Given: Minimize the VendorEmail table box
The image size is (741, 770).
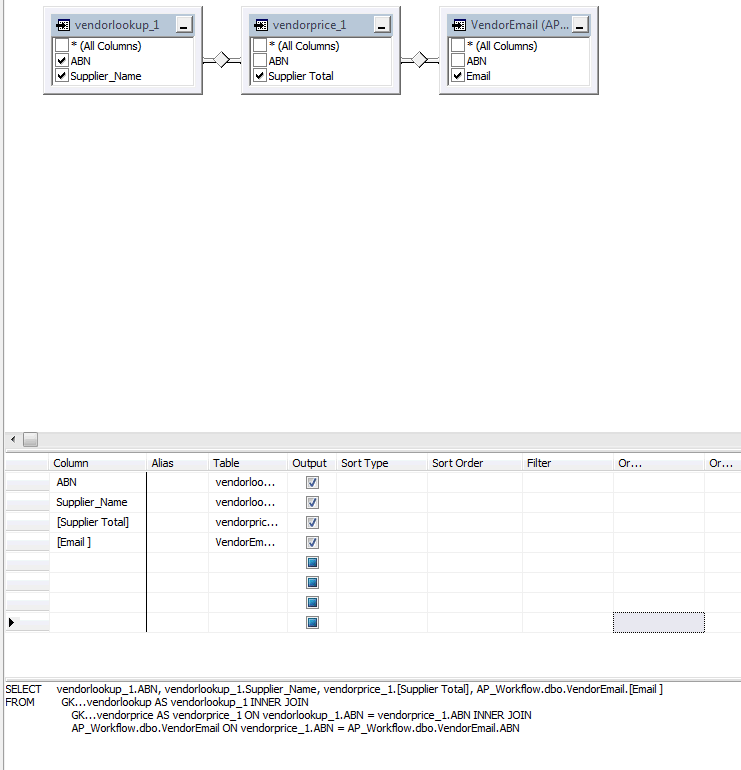Looking at the screenshot, I should tap(579, 25).
